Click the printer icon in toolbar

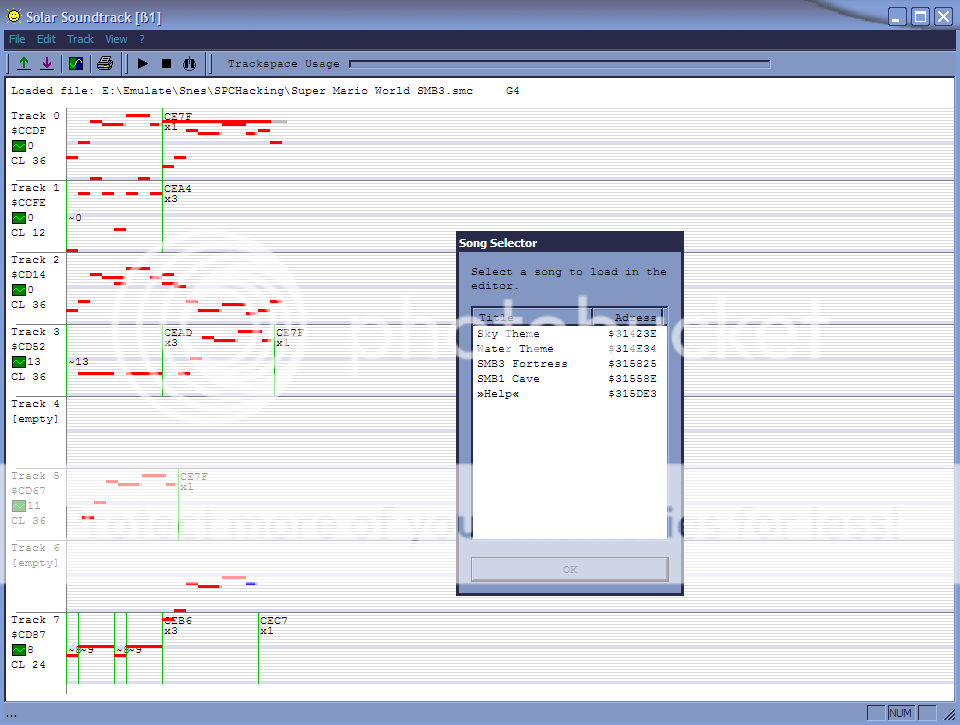[x=104, y=64]
